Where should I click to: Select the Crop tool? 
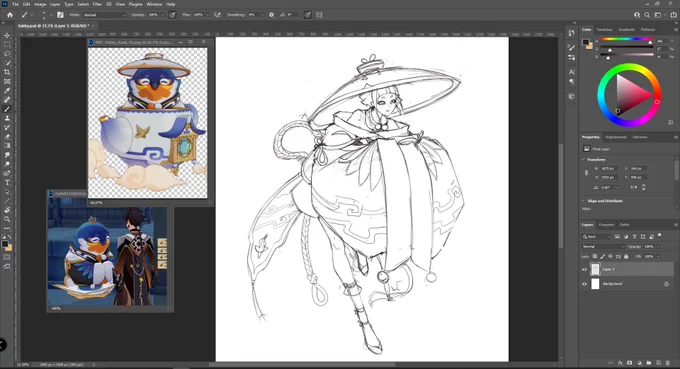(x=7, y=72)
